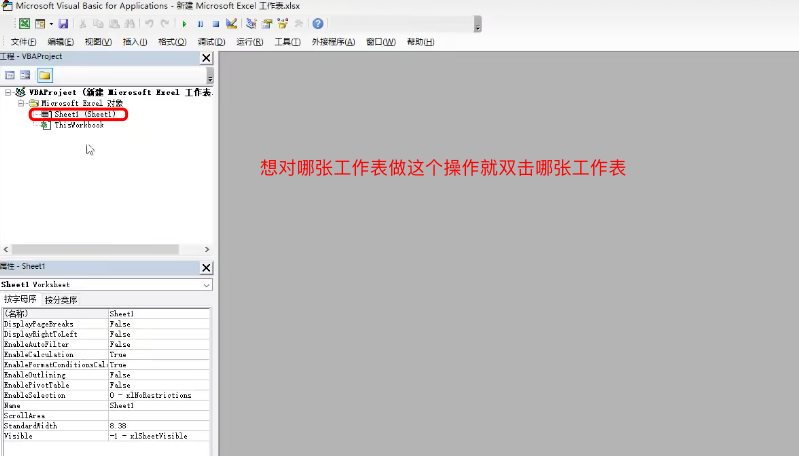Click EnableOutlining value False
799x456 pixels.
coord(159,375)
